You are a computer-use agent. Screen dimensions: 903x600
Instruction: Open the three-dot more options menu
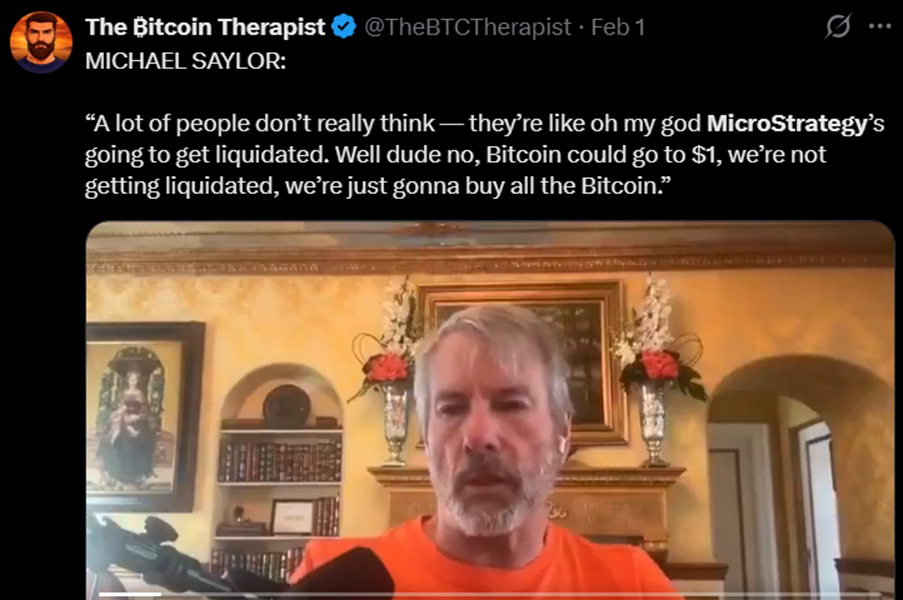click(880, 26)
